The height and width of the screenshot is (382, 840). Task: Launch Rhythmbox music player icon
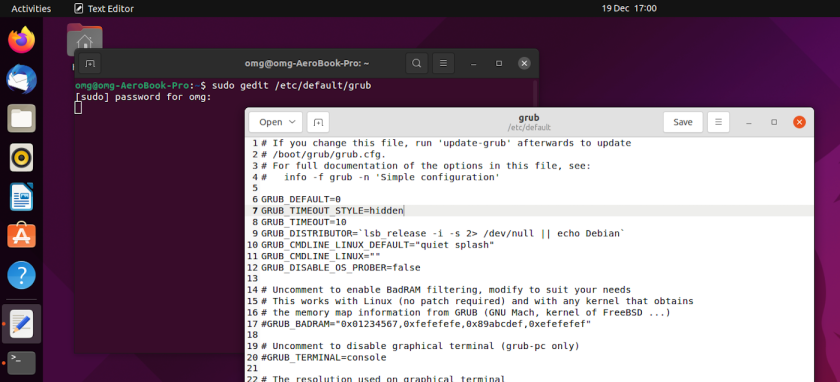click(x=21, y=158)
